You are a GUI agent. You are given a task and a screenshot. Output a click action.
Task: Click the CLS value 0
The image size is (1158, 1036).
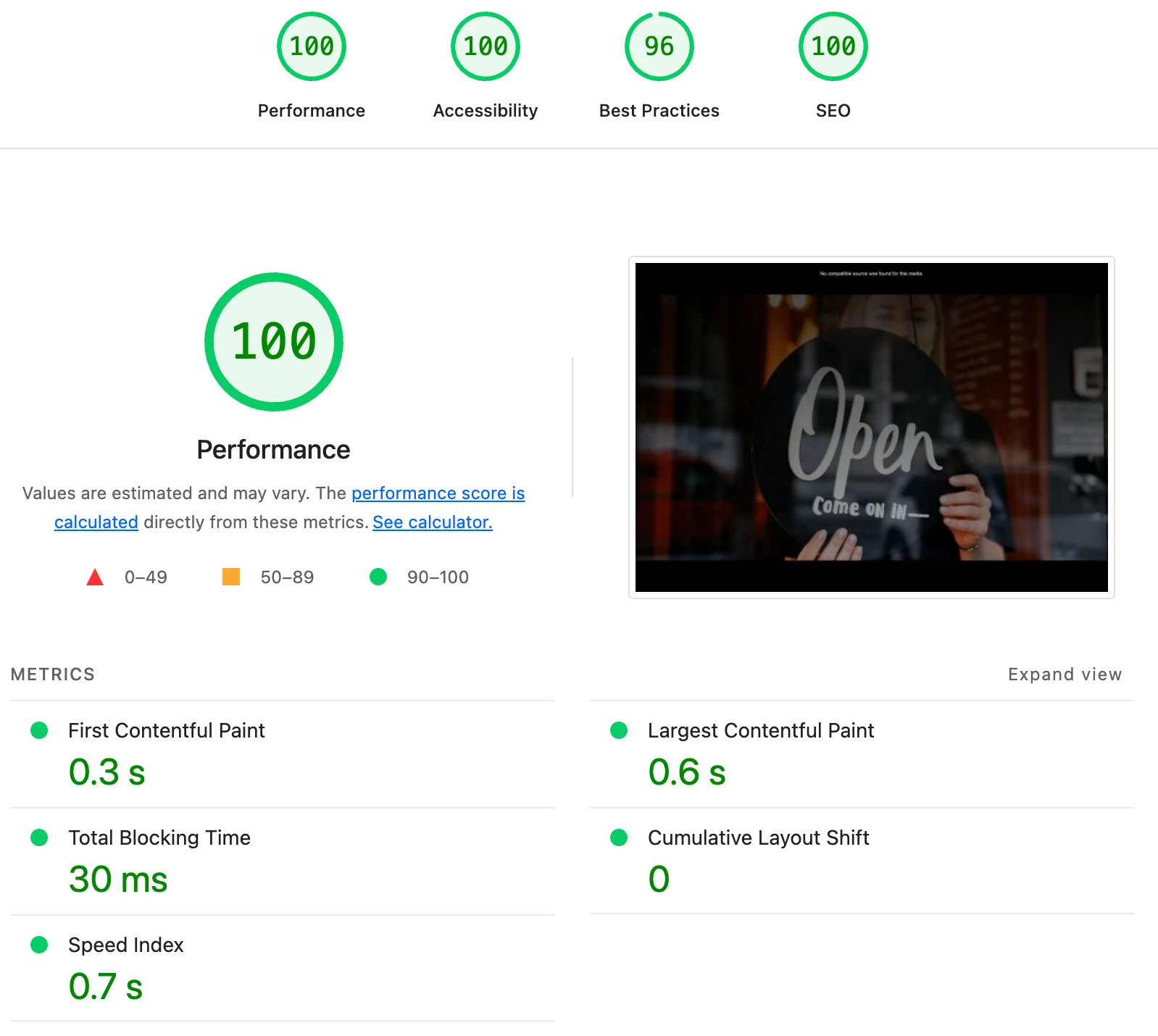(x=659, y=880)
